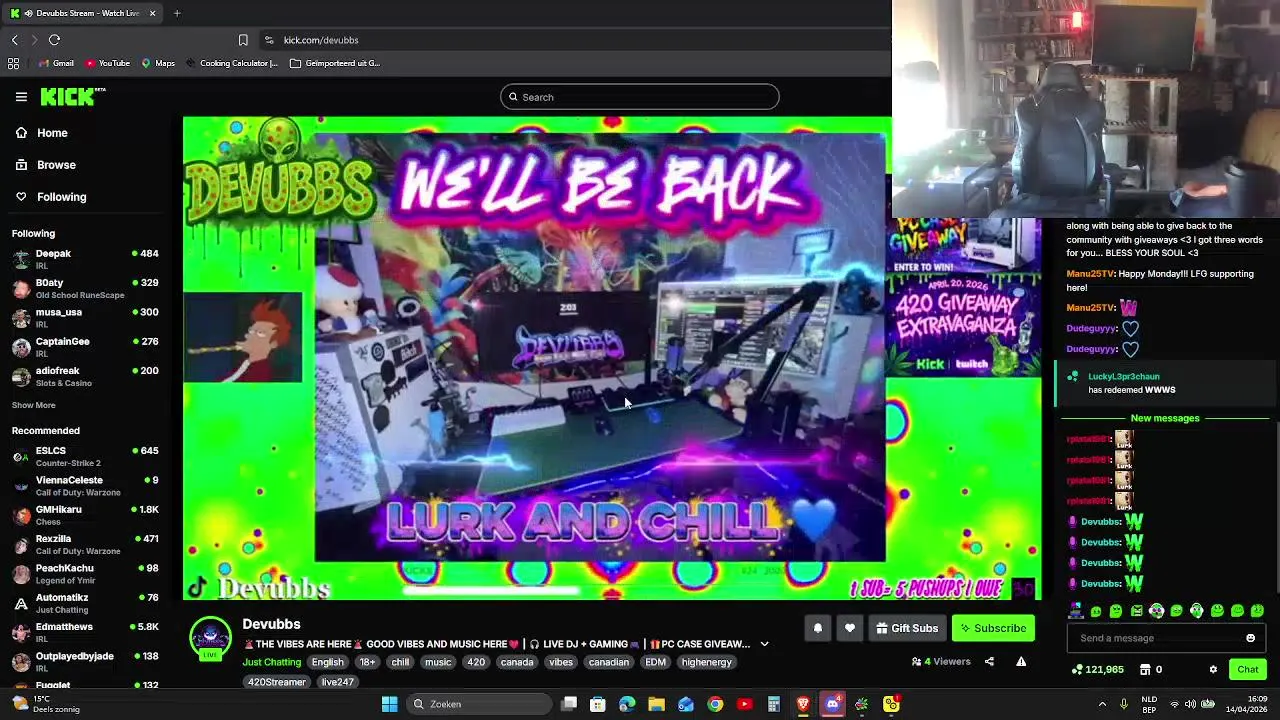Image resolution: width=1280 pixels, height=720 pixels.
Task: Open the emoji picker in chat
Action: coord(1250,638)
